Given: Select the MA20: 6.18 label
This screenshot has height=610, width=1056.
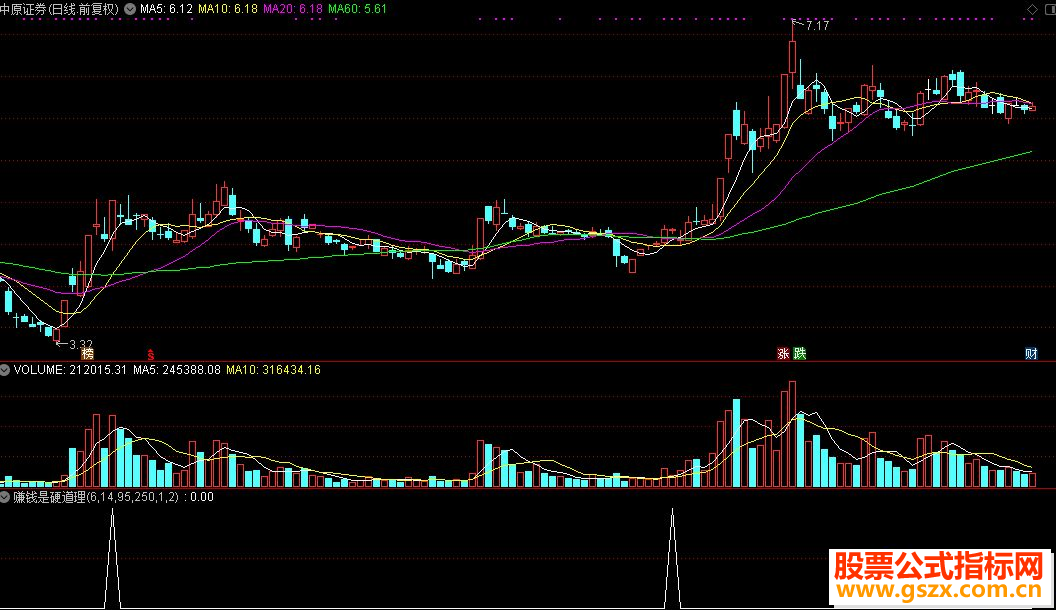Looking at the screenshot, I should pos(293,9).
